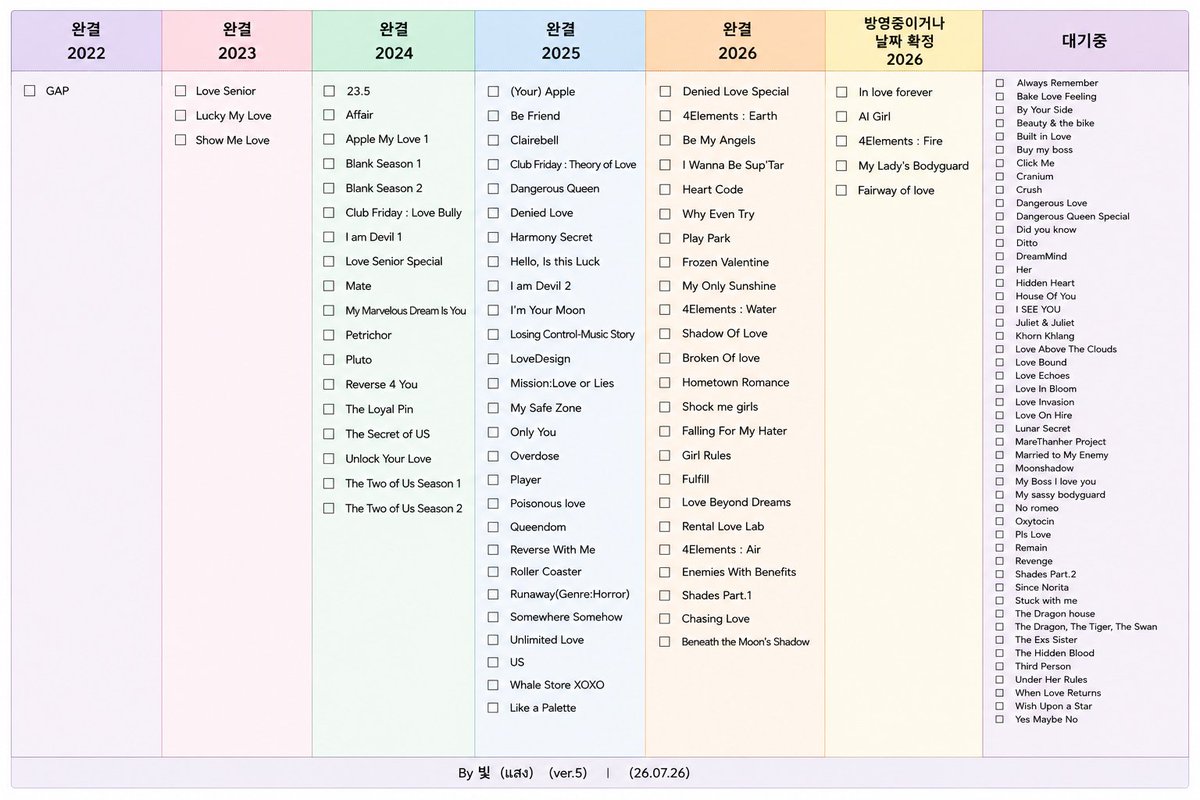Click the 'Club Friday : Love Bully' title
Image resolution: width=1200 pixels, height=800 pixels.
(404, 212)
